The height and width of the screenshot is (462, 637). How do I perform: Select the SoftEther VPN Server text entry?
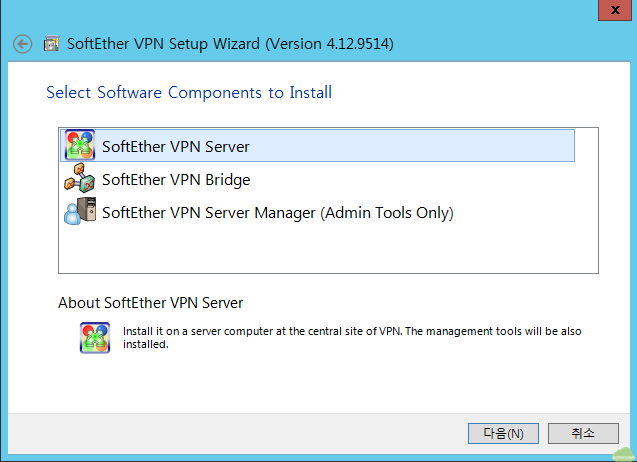coord(176,147)
